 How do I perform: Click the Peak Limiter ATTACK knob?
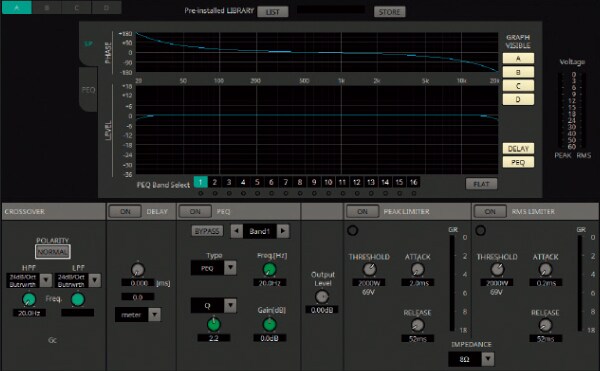(x=417, y=269)
